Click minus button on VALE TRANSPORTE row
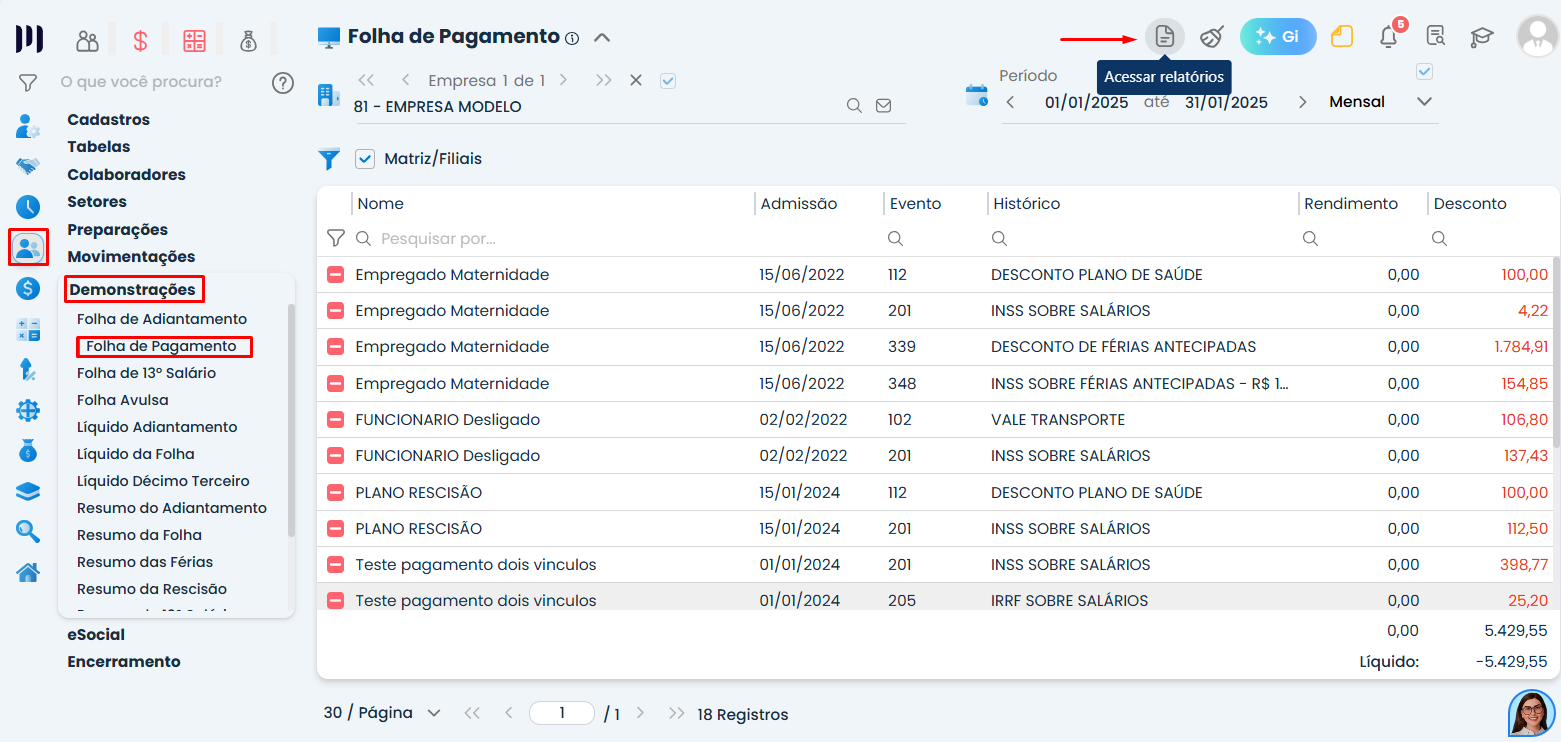 pos(335,420)
